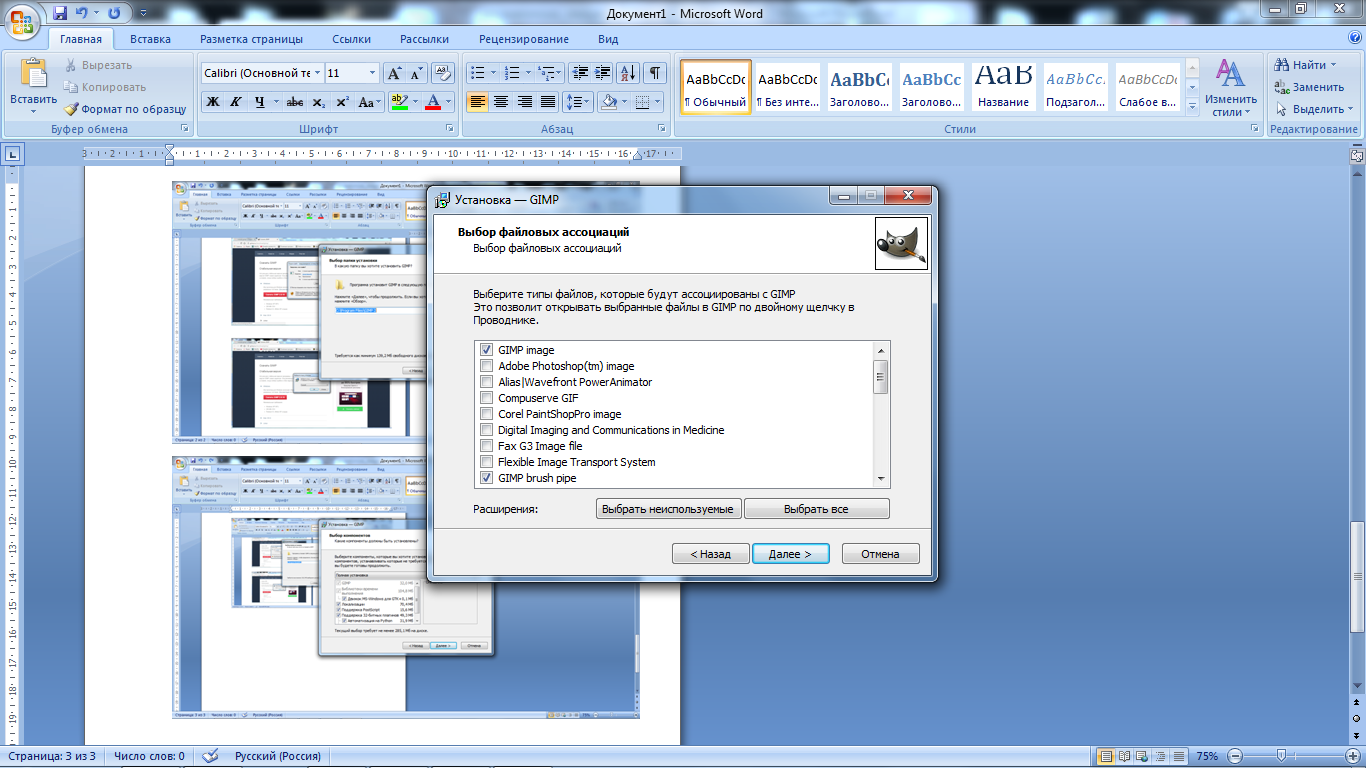Click Format Painter (Формат по образцу)
1366x768 pixels.
125,109
